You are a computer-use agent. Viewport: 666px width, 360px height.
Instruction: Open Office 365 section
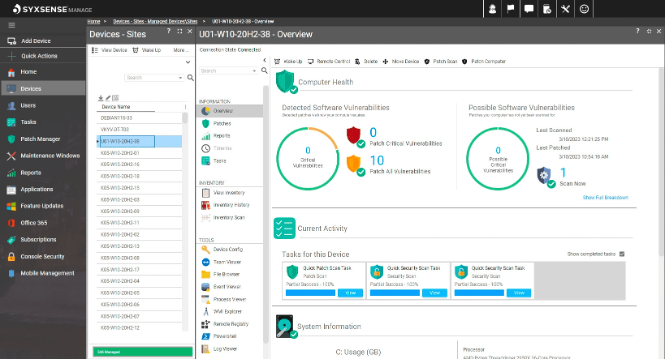tap(34, 222)
